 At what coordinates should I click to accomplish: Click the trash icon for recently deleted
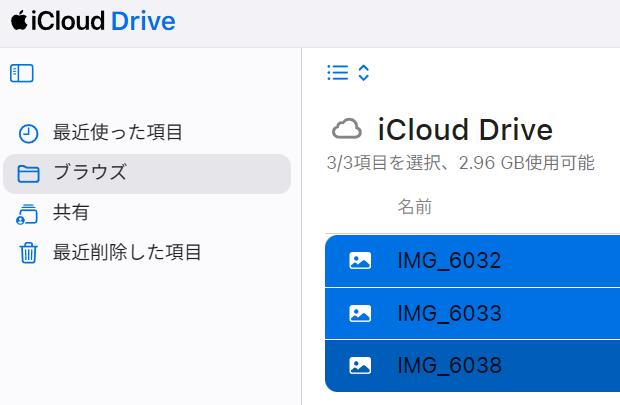[x=28, y=253]
